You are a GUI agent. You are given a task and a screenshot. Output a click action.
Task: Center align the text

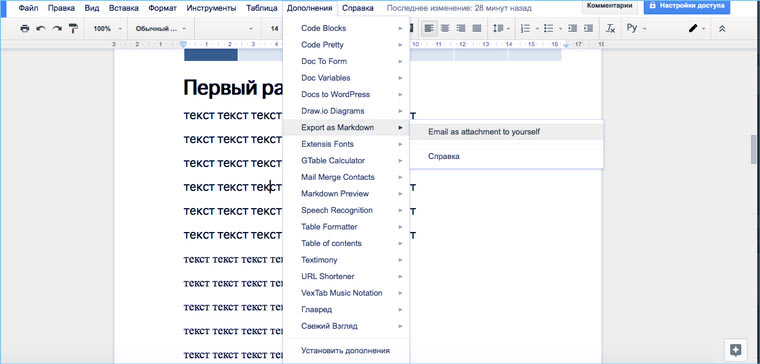click(x=445, y=29)
